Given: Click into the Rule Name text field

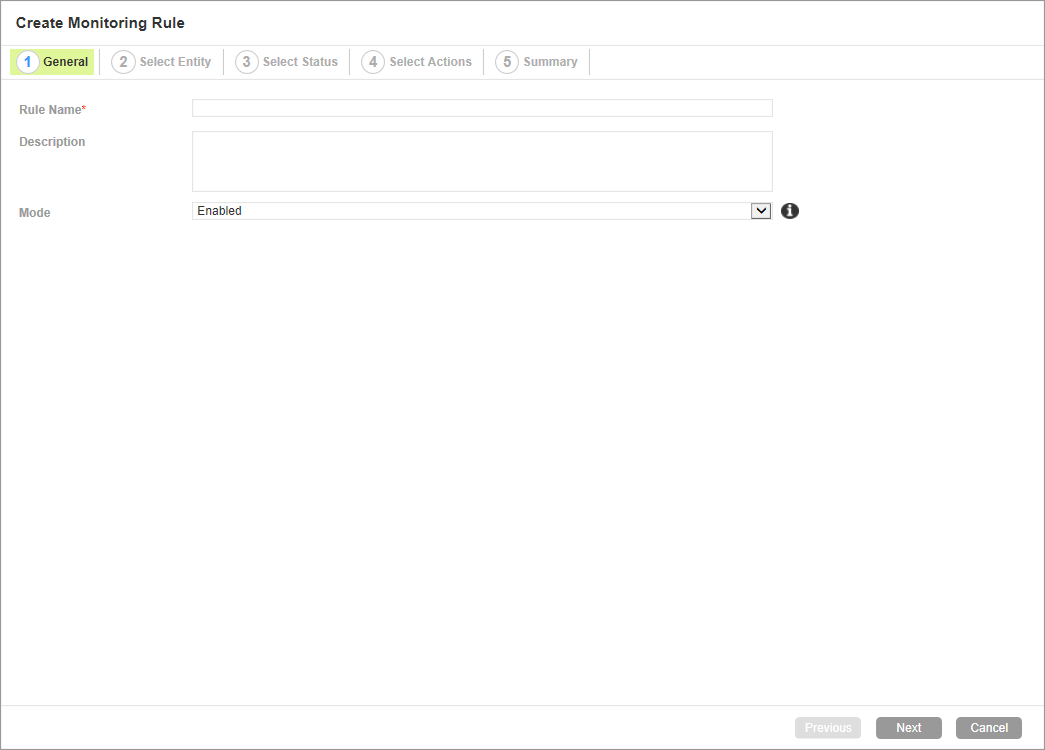Looking at the screenshot, I should click(482, 108).
